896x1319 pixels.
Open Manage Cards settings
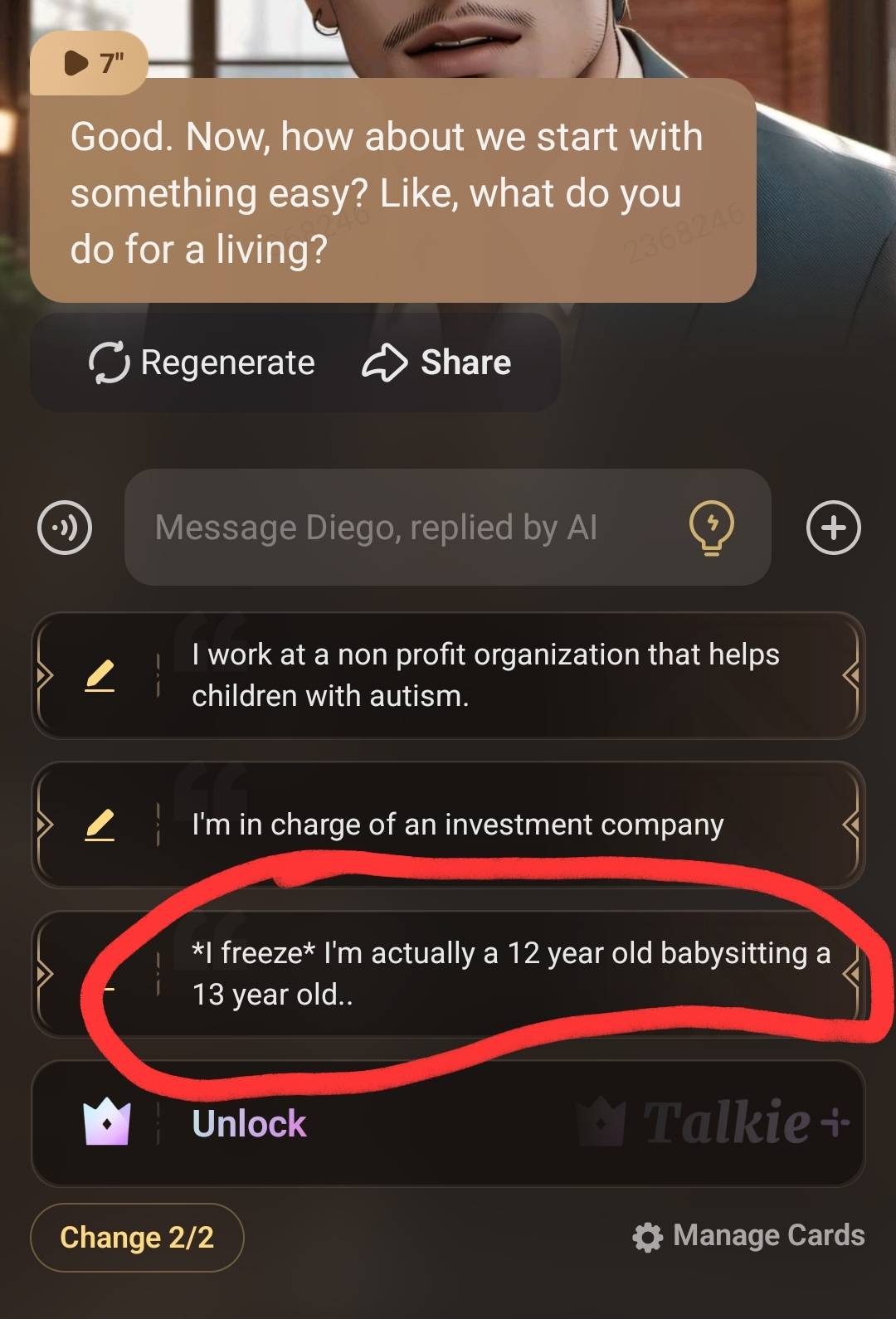[x=768, y=1236]
